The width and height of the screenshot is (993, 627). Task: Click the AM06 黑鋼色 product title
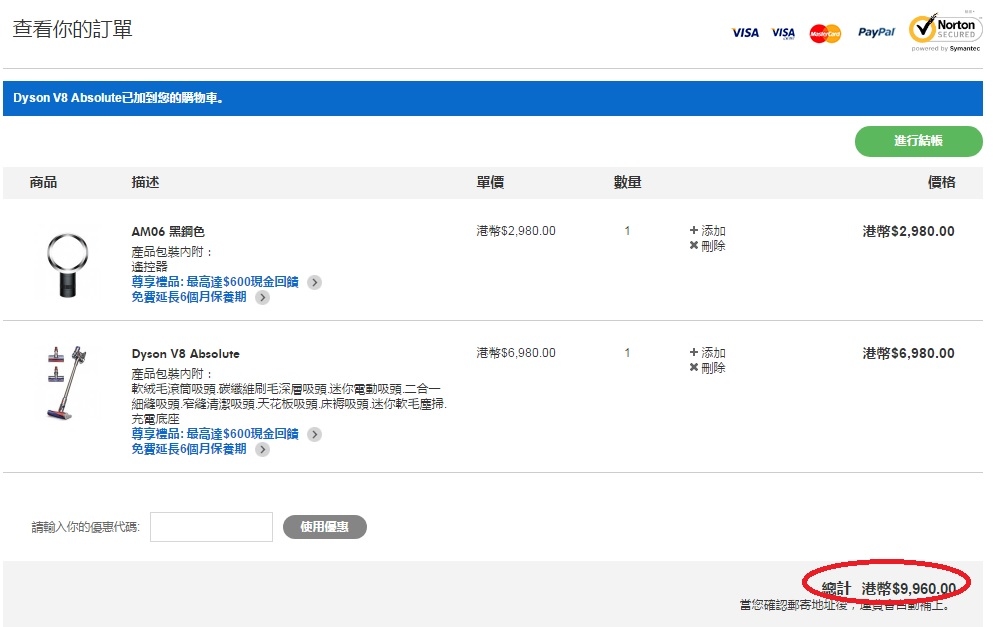pos(168,232)
